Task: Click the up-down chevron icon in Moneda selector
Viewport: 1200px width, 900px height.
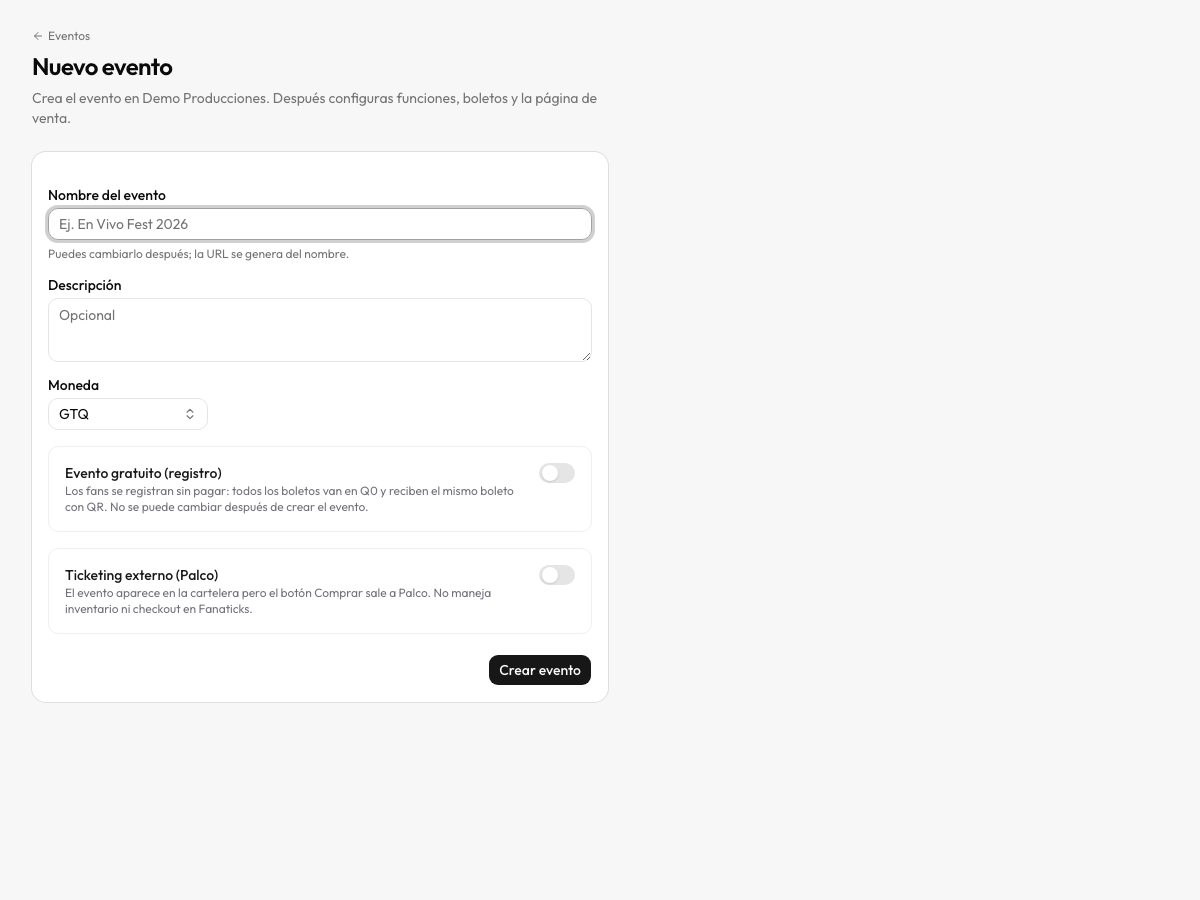Action: pos(190,414)
